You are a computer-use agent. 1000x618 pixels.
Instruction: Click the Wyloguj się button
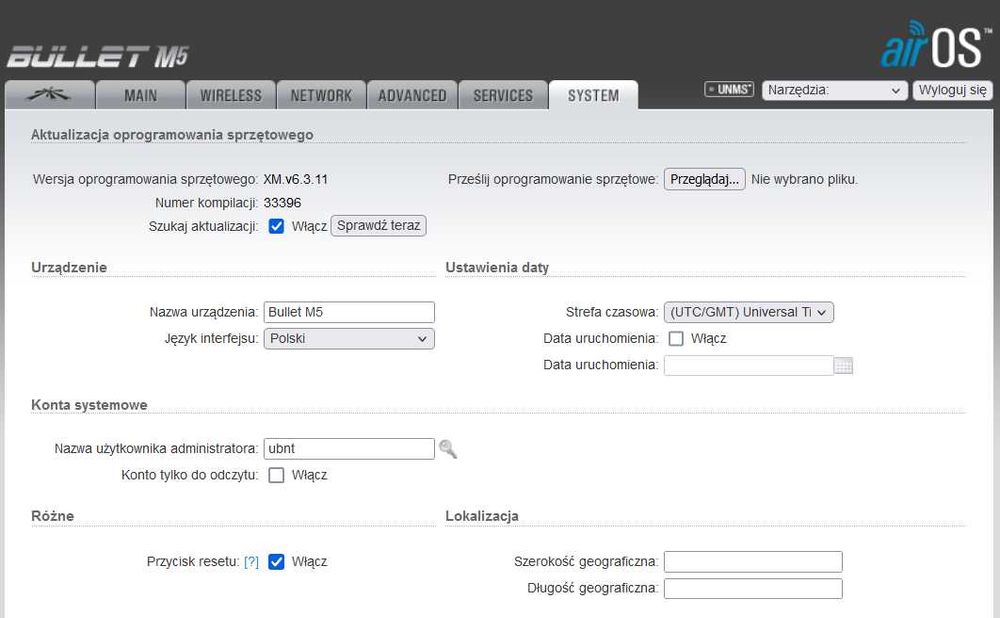point(952,90)
